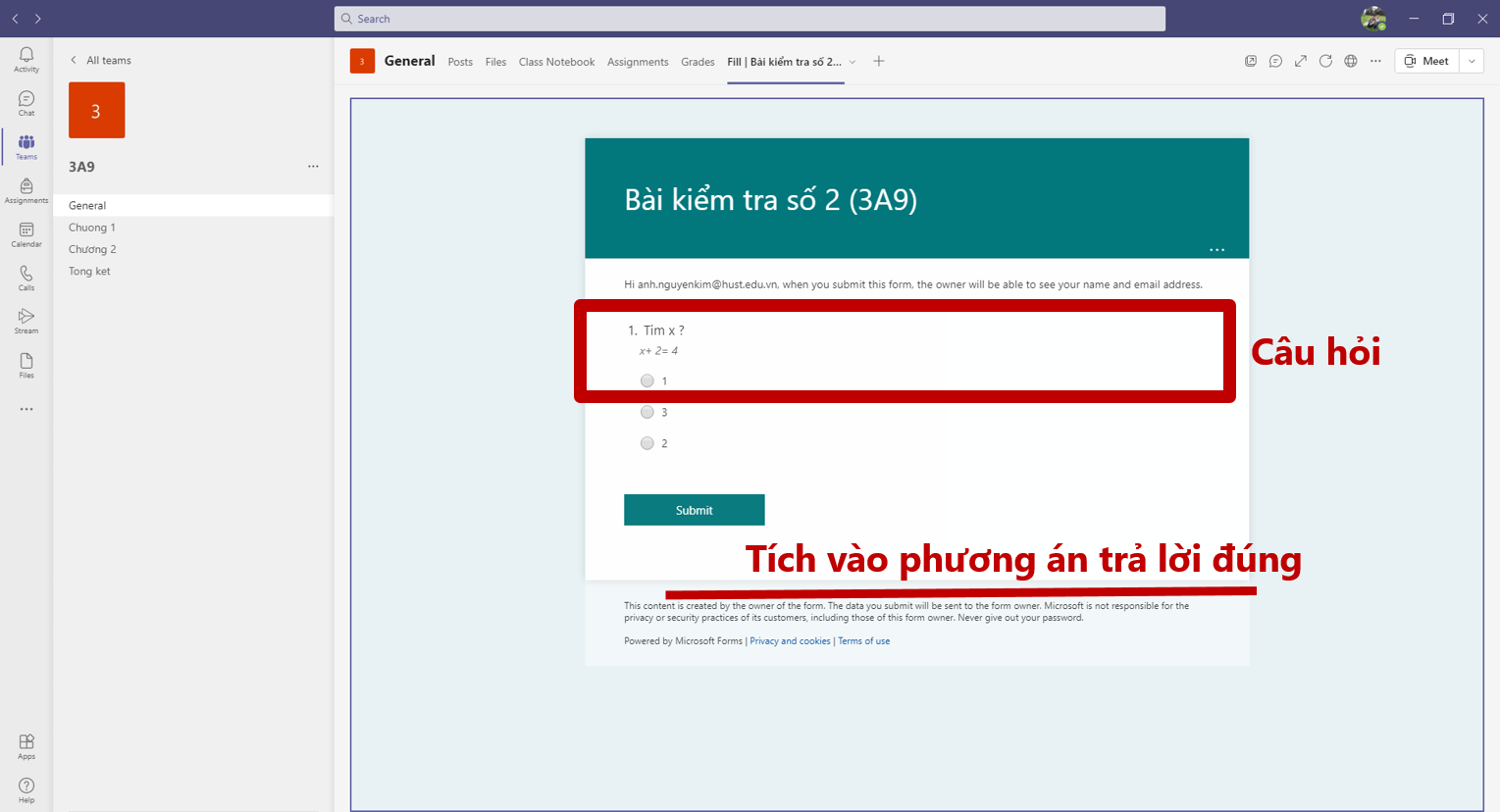Image resolution: width=1500 pixels, height=812 pixels.
Task: Open the Privacy and cookies link
Action: tap(790, 641)
